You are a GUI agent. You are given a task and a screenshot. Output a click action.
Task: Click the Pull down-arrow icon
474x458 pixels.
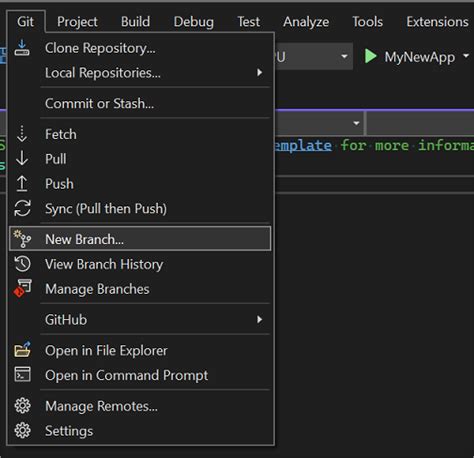click(x=22, y=158)
